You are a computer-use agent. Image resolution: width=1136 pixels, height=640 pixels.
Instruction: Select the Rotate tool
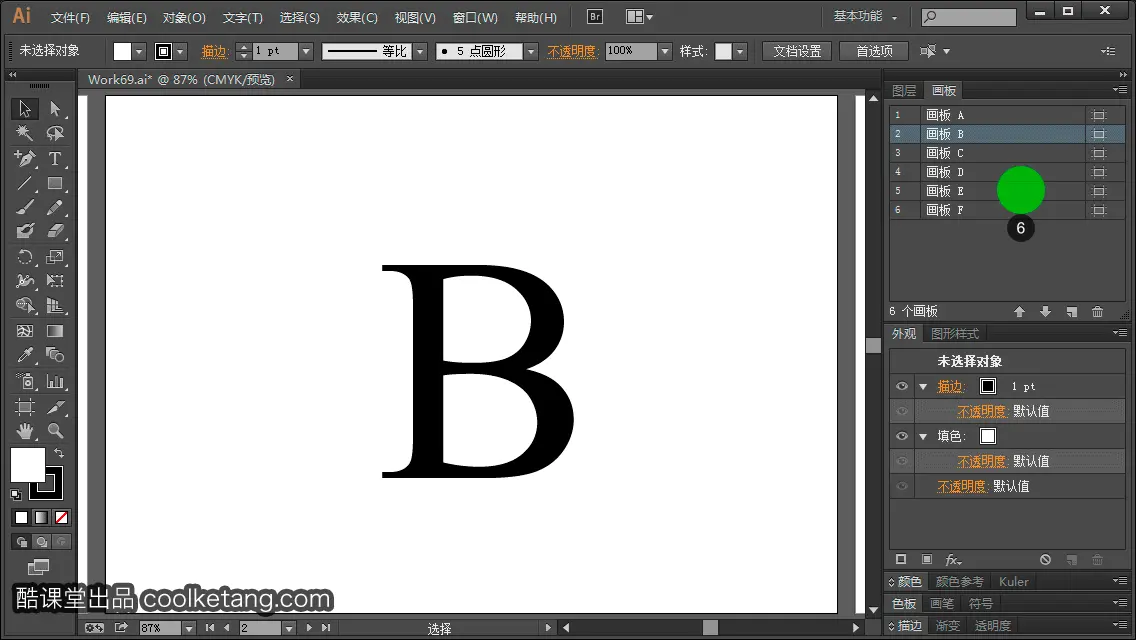point(25,257)
